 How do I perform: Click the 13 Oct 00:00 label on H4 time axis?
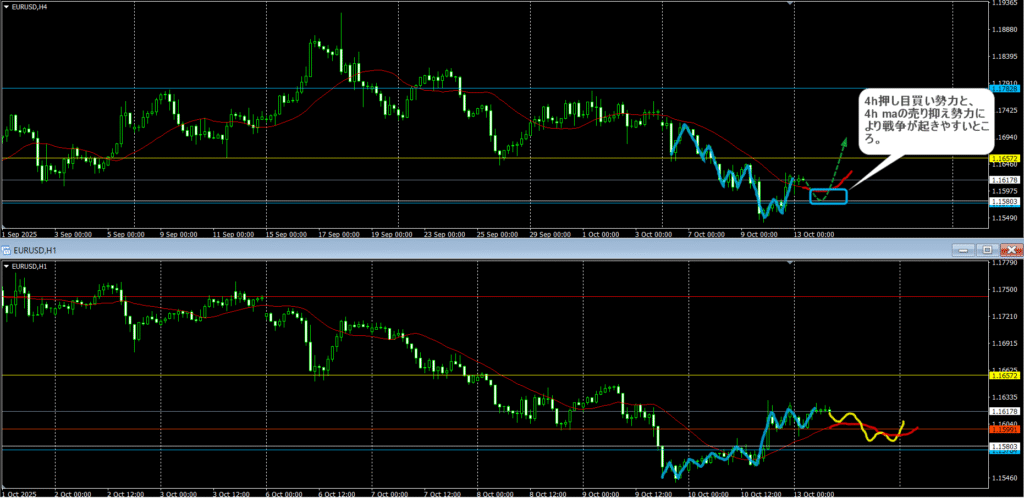pos(812,234)
